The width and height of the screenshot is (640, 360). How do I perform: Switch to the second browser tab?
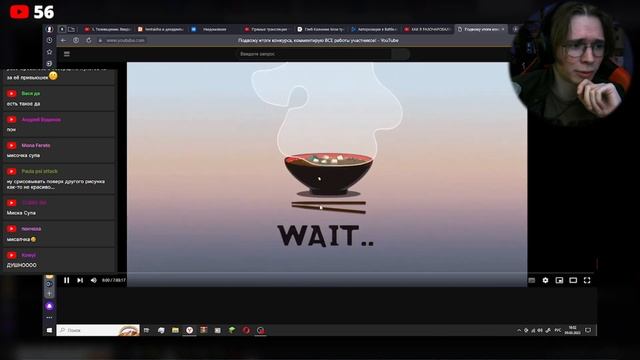[161, 29]
